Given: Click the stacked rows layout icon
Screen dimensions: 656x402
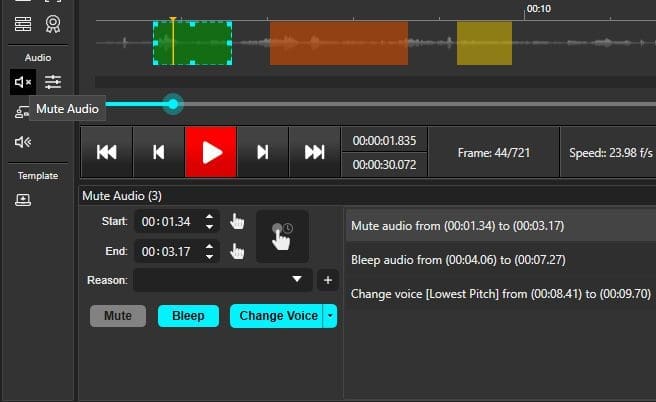Looking at the screenshot, I should coord(23,24).
